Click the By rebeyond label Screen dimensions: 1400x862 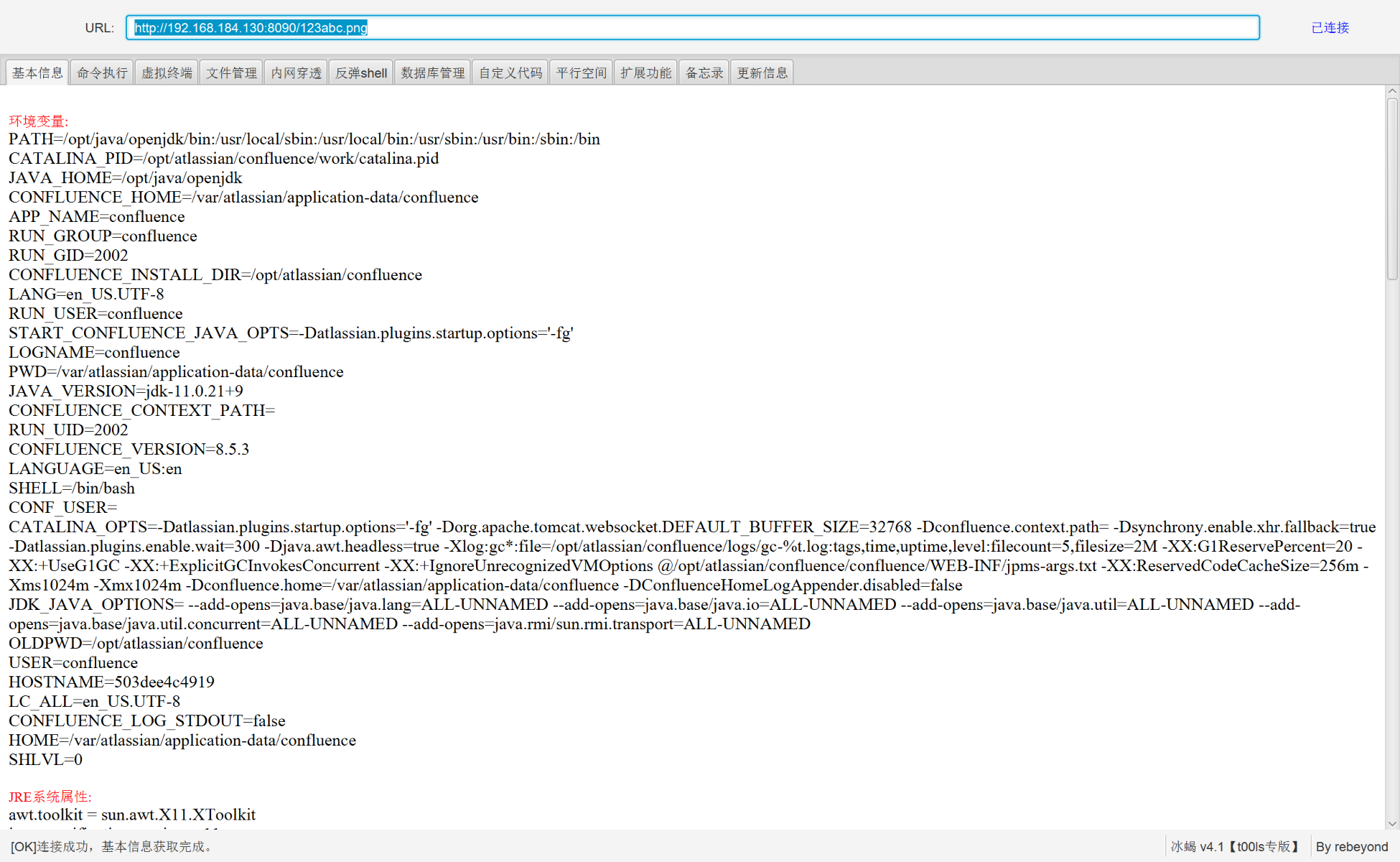(1352, 847)
